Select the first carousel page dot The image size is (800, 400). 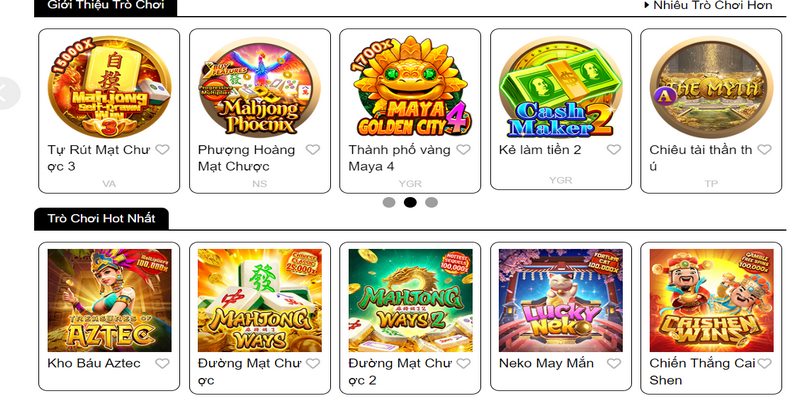pyautogui.click(x=389, y=203)
